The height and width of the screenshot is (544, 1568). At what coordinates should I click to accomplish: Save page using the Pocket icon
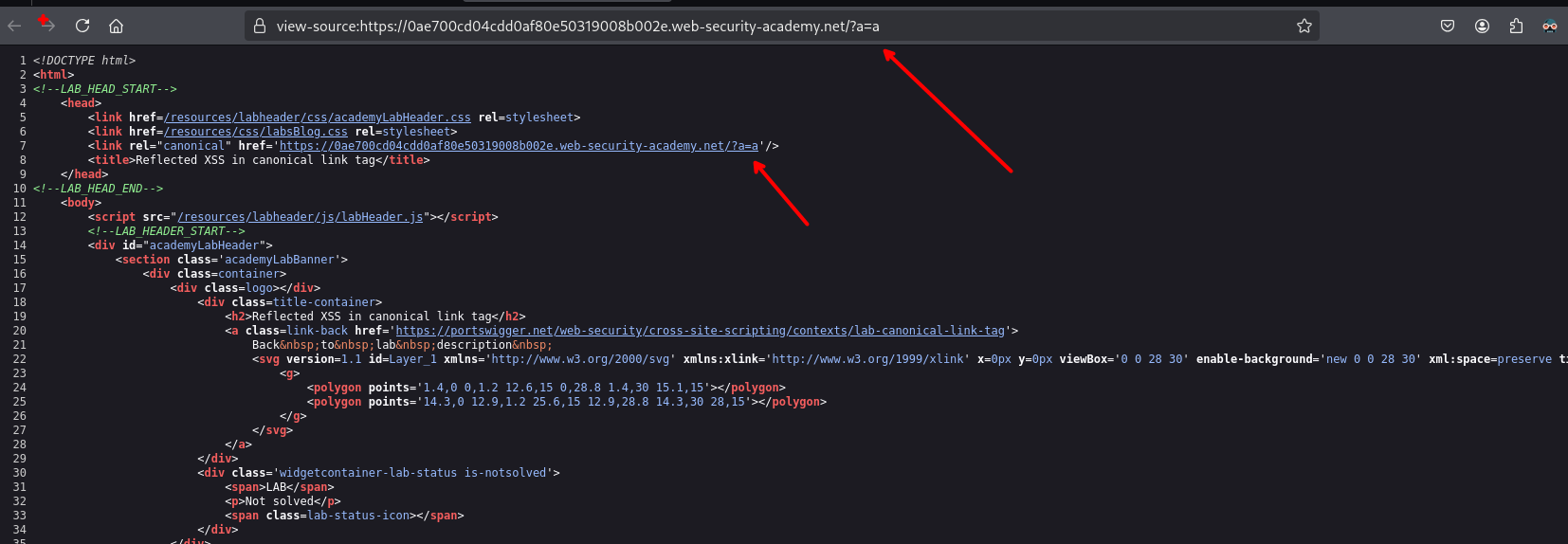click(1447, 27)
